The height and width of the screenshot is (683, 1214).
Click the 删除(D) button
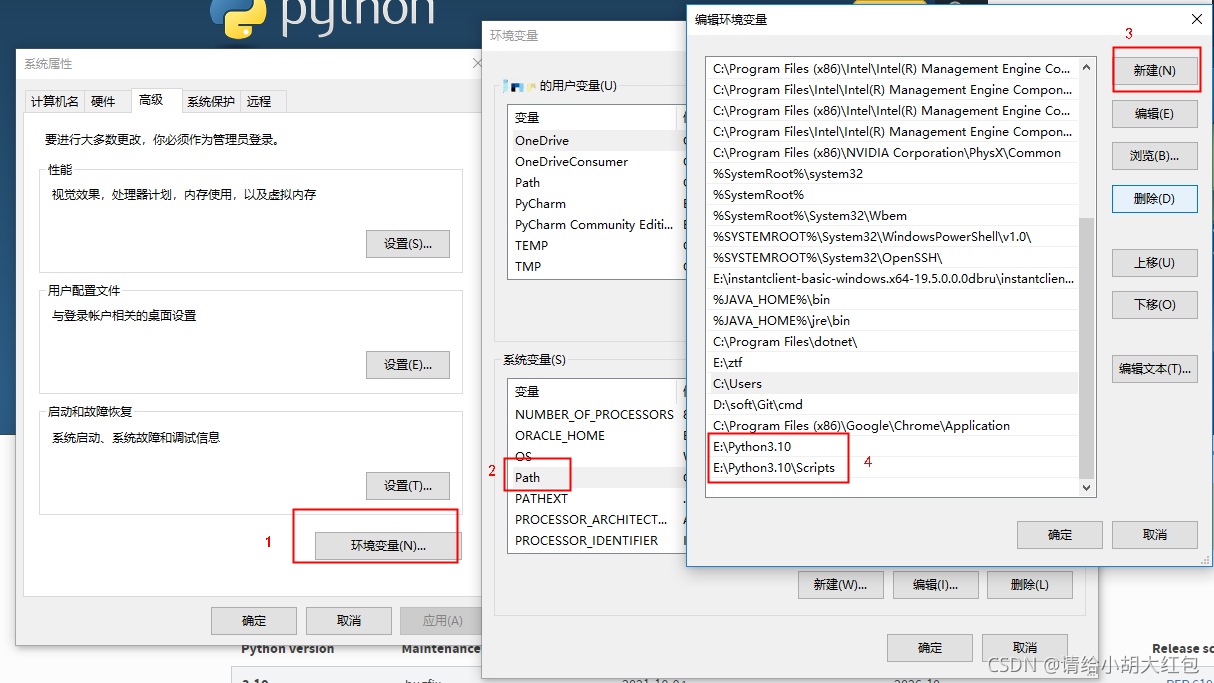pyautogui.click(x=1154, y=199)
